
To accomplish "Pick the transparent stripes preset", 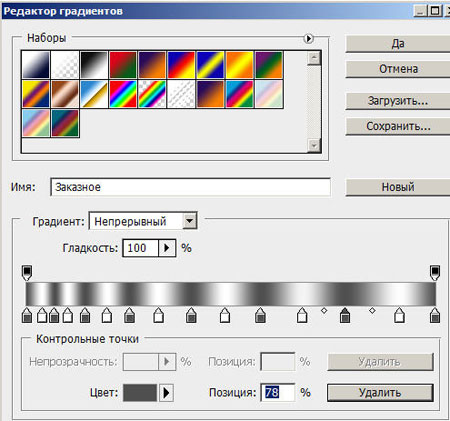I will 181,94.
